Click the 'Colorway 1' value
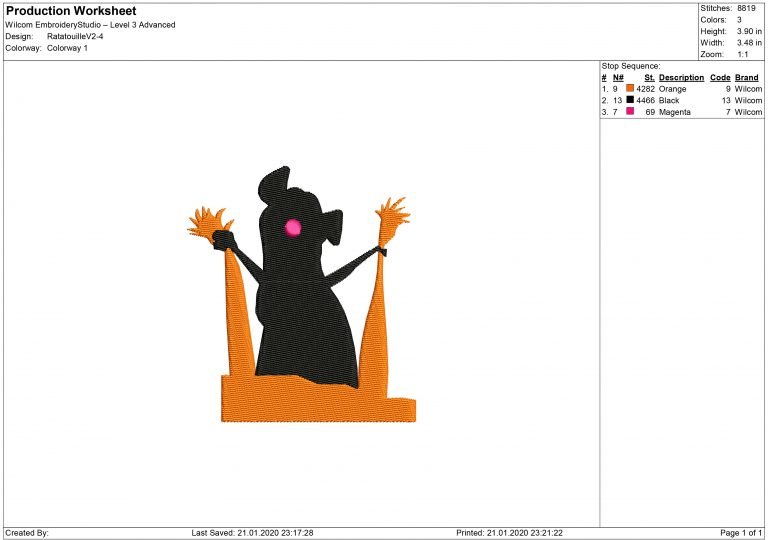Viewport: 768px width, 540px height. [67, 48]
